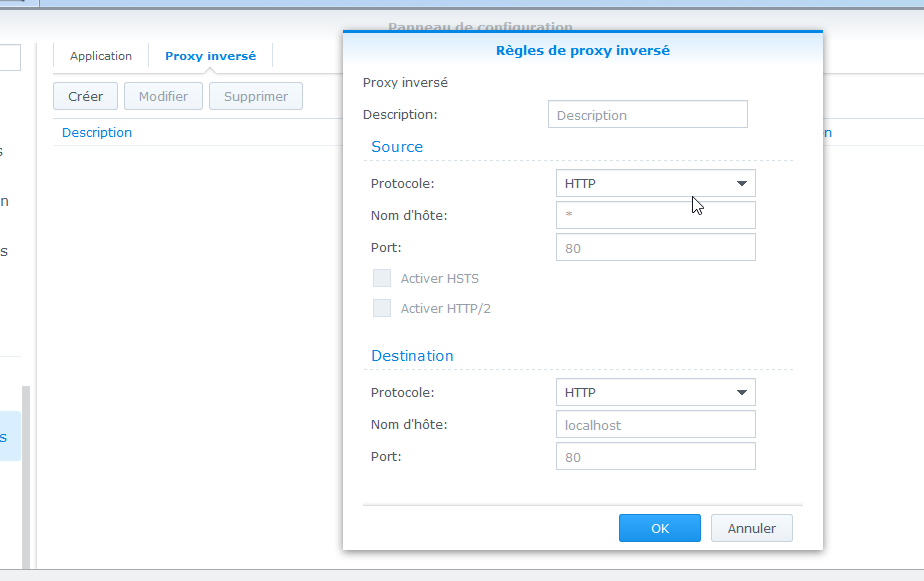Select the Source Port field
This screenshot has width=924, height=581.
(655, 247)
